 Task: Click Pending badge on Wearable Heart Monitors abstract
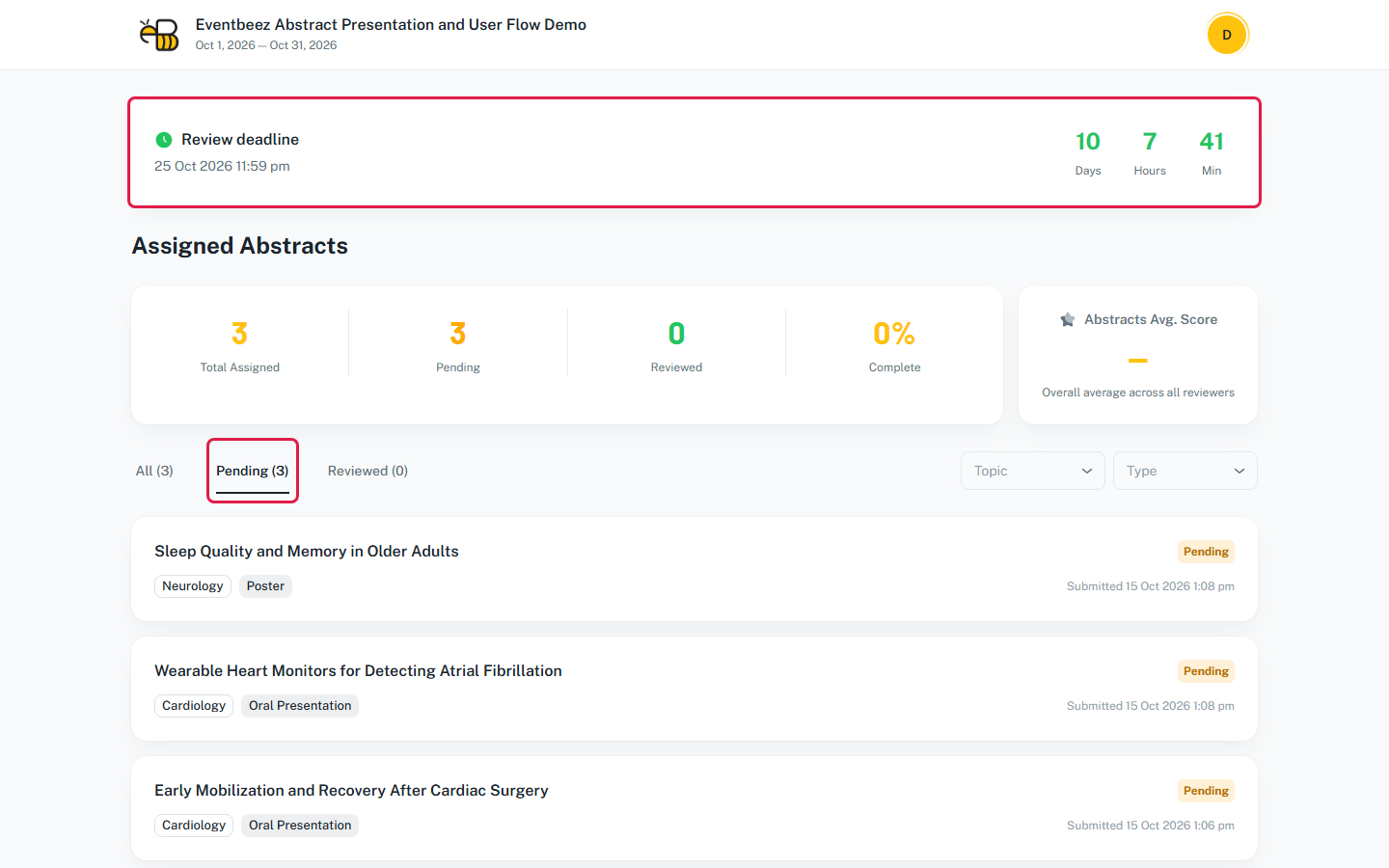(x=1206, y=671)
